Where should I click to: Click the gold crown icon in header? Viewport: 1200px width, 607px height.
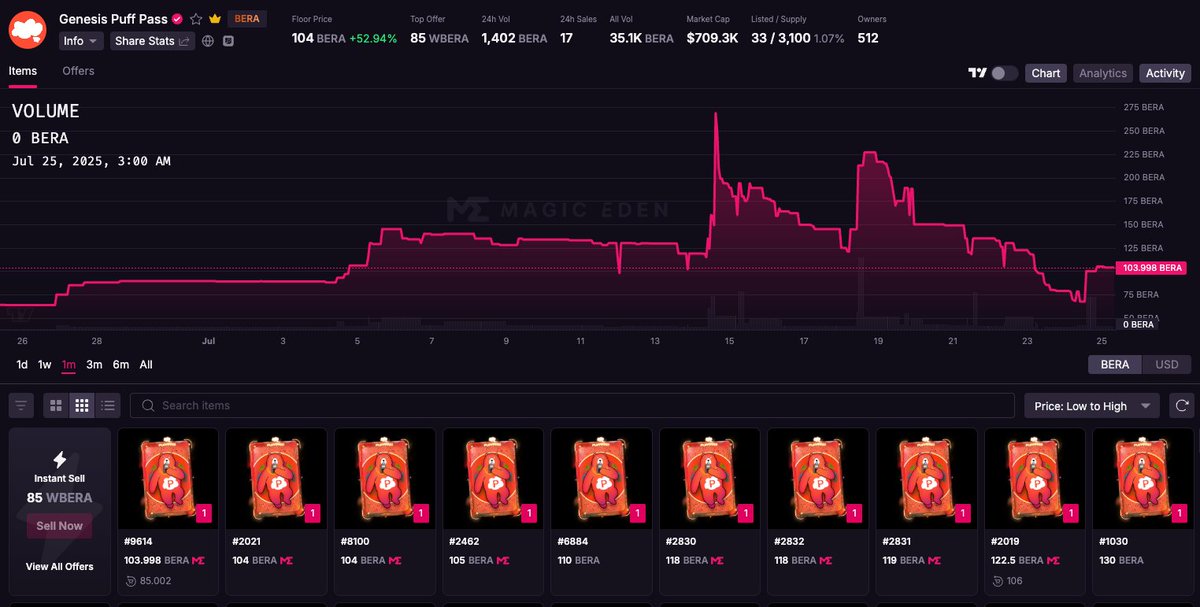[x=214, y=19]
